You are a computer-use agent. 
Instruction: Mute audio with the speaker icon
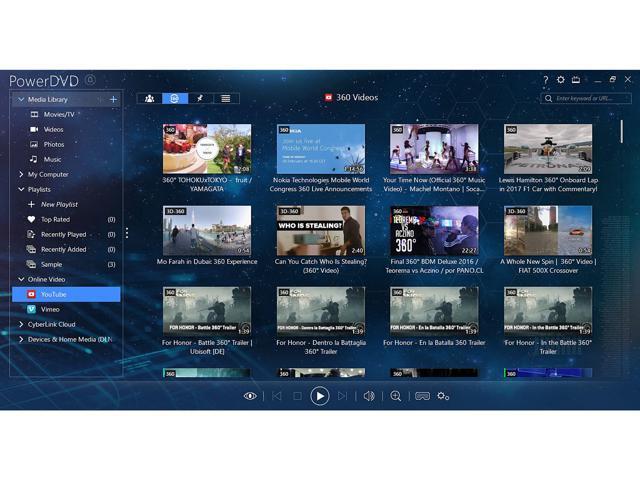coord(369,396)
